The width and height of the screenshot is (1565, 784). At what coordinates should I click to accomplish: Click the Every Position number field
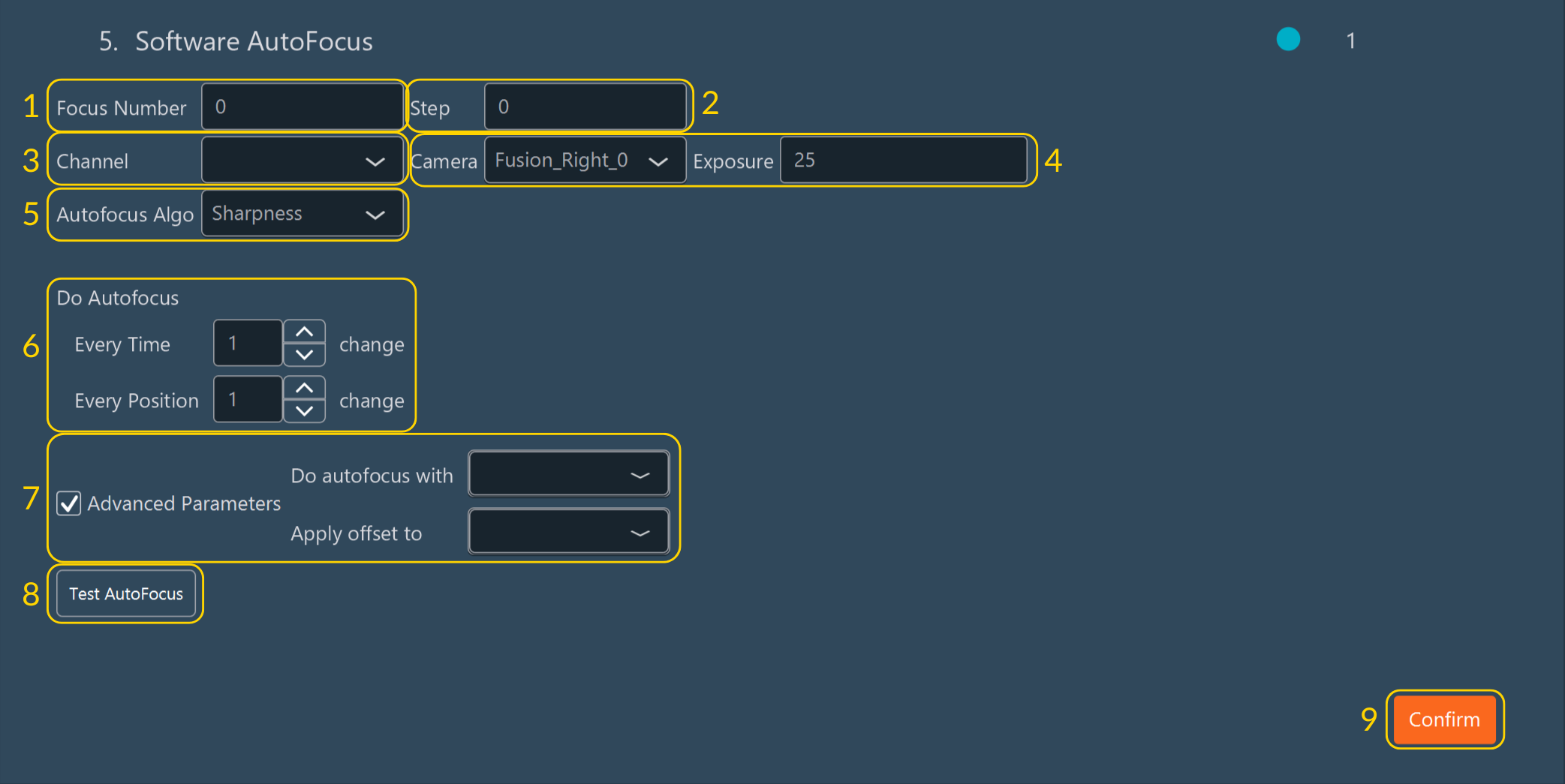tap(248, 400)
